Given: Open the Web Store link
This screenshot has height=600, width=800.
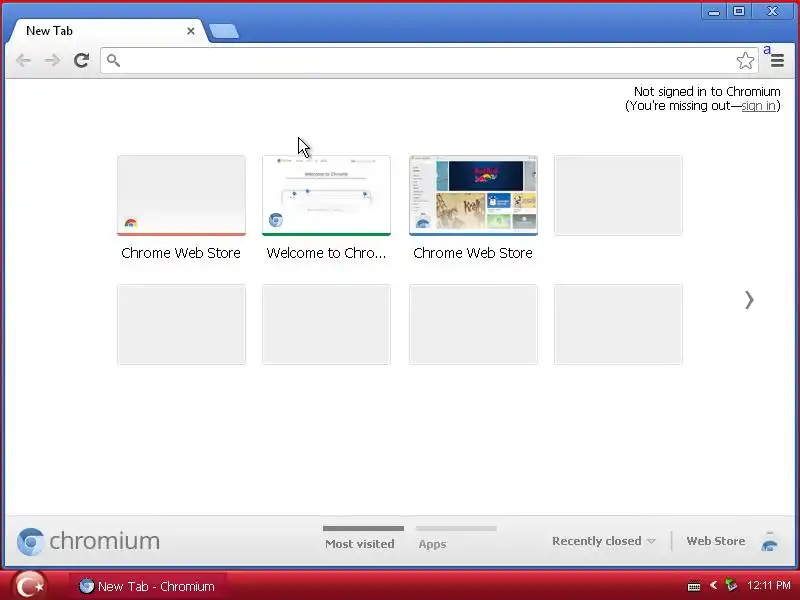Looking at the screenshot, I should click(x=716, y=541).
